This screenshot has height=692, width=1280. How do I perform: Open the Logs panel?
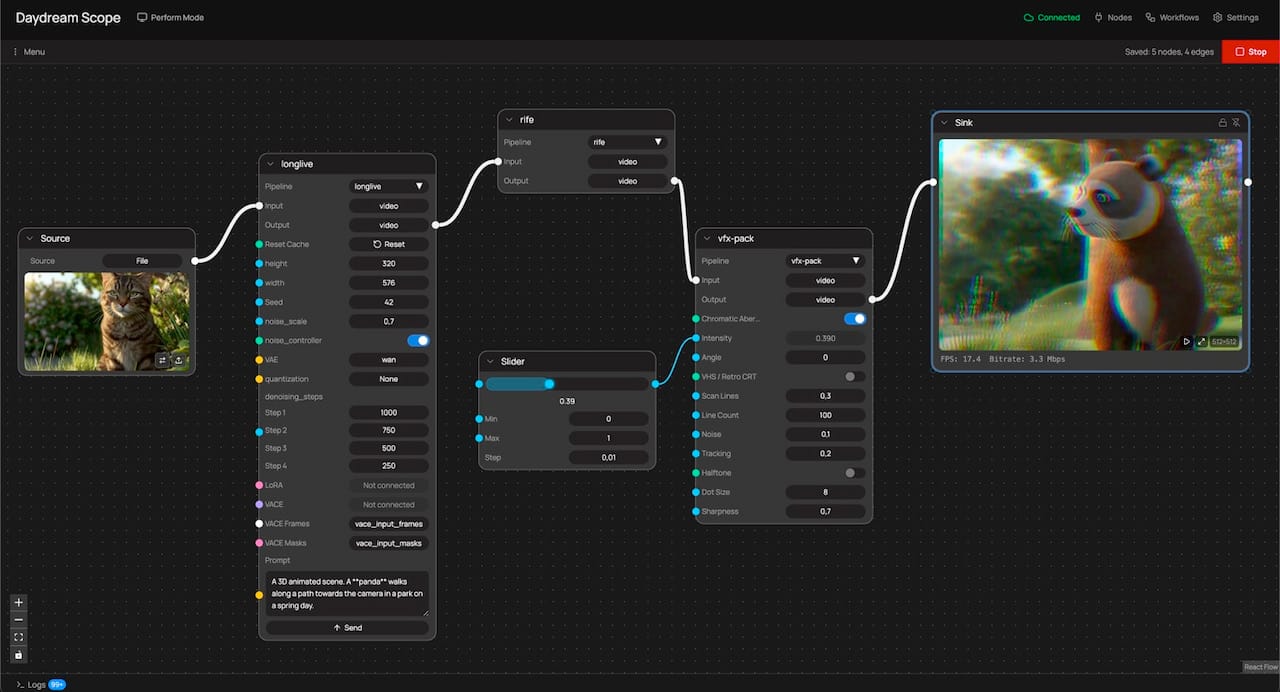coord(40,684)
